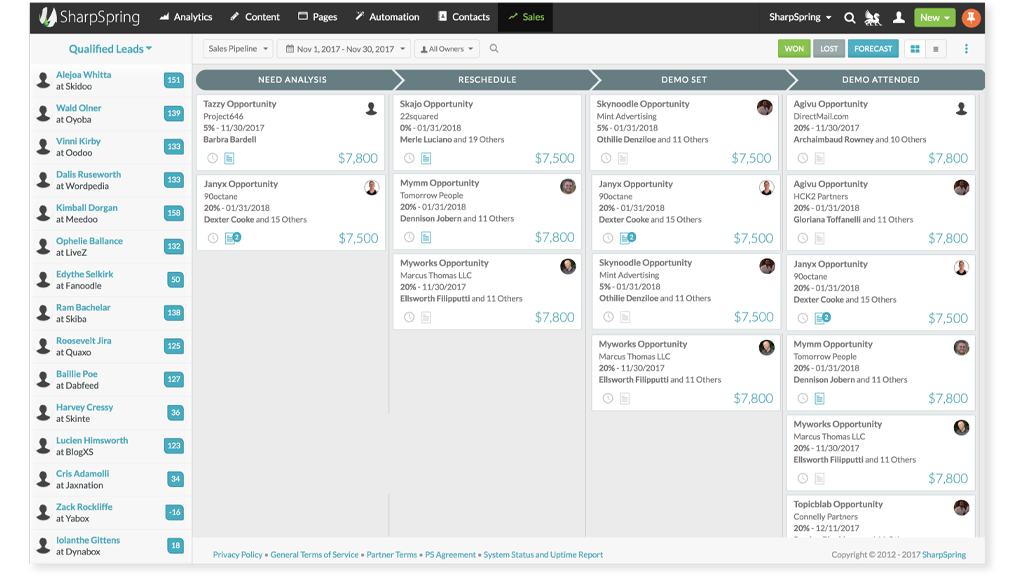The height and width of the screenshot is (576, 1024).
Task: Click the FORECAST button
Action: 873,49
